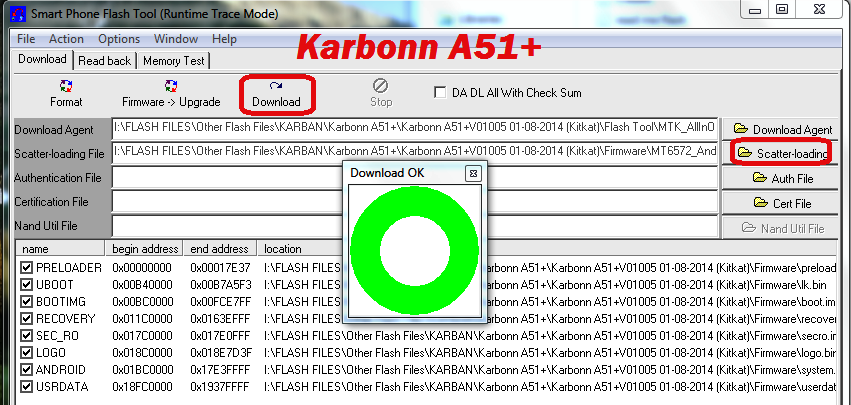Uncheck the USRDATA partition checkbox
The width and height of the screenshot is (851, 405).
26,387
